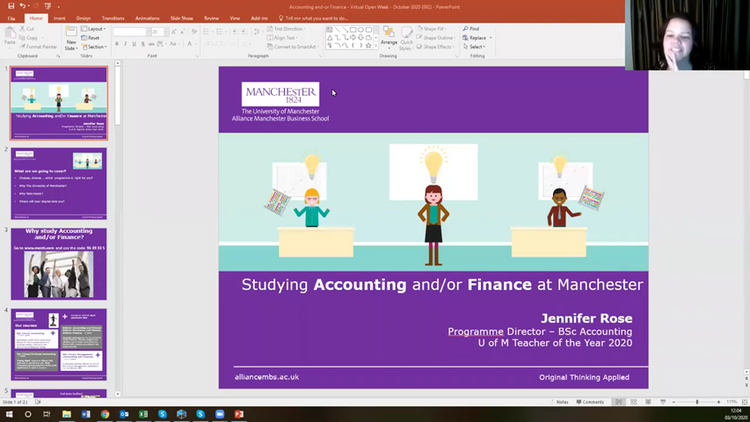Switch to the Transitions ribbon tab
This screenshot has height=422, width=750.
point(113,18)
